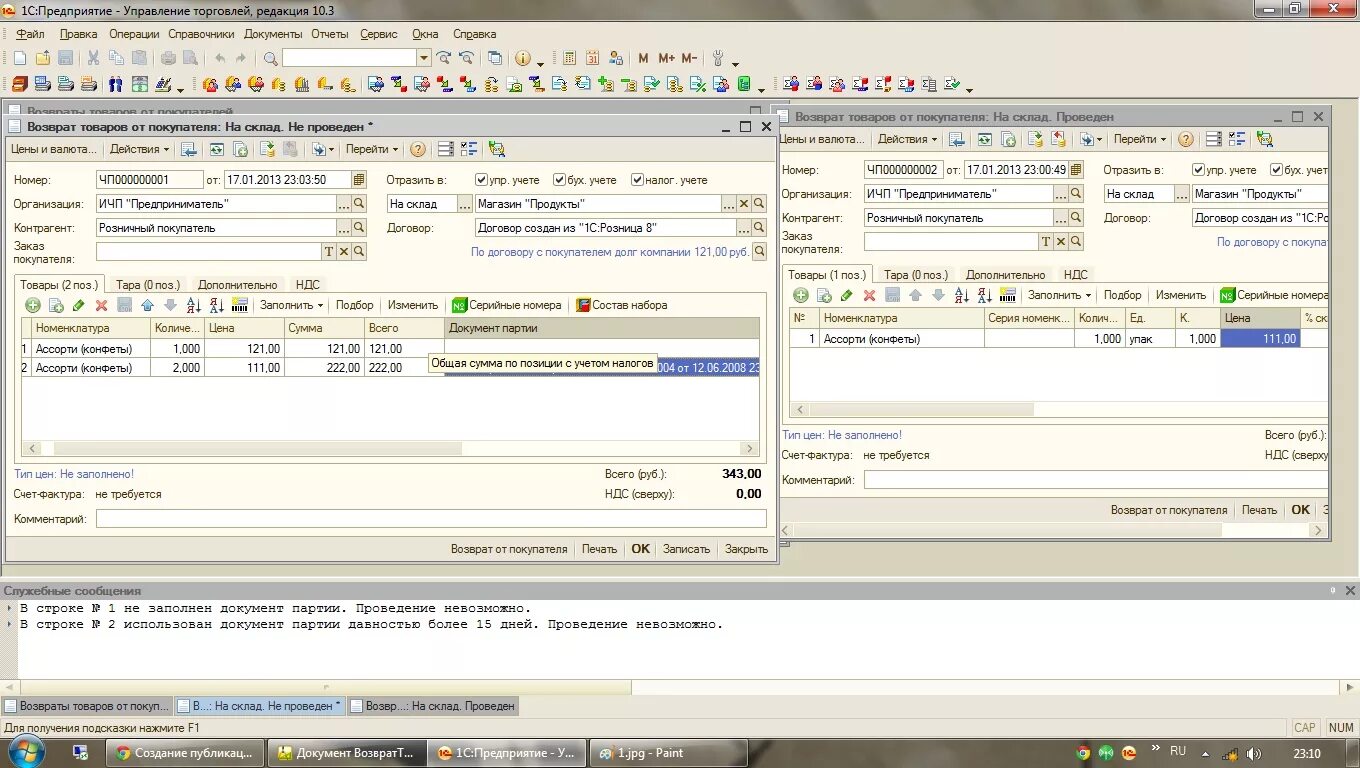Screen dimensions: 1360x768
Task: Click the Состав набора button in the front window
Action: [x=621, y=305]
